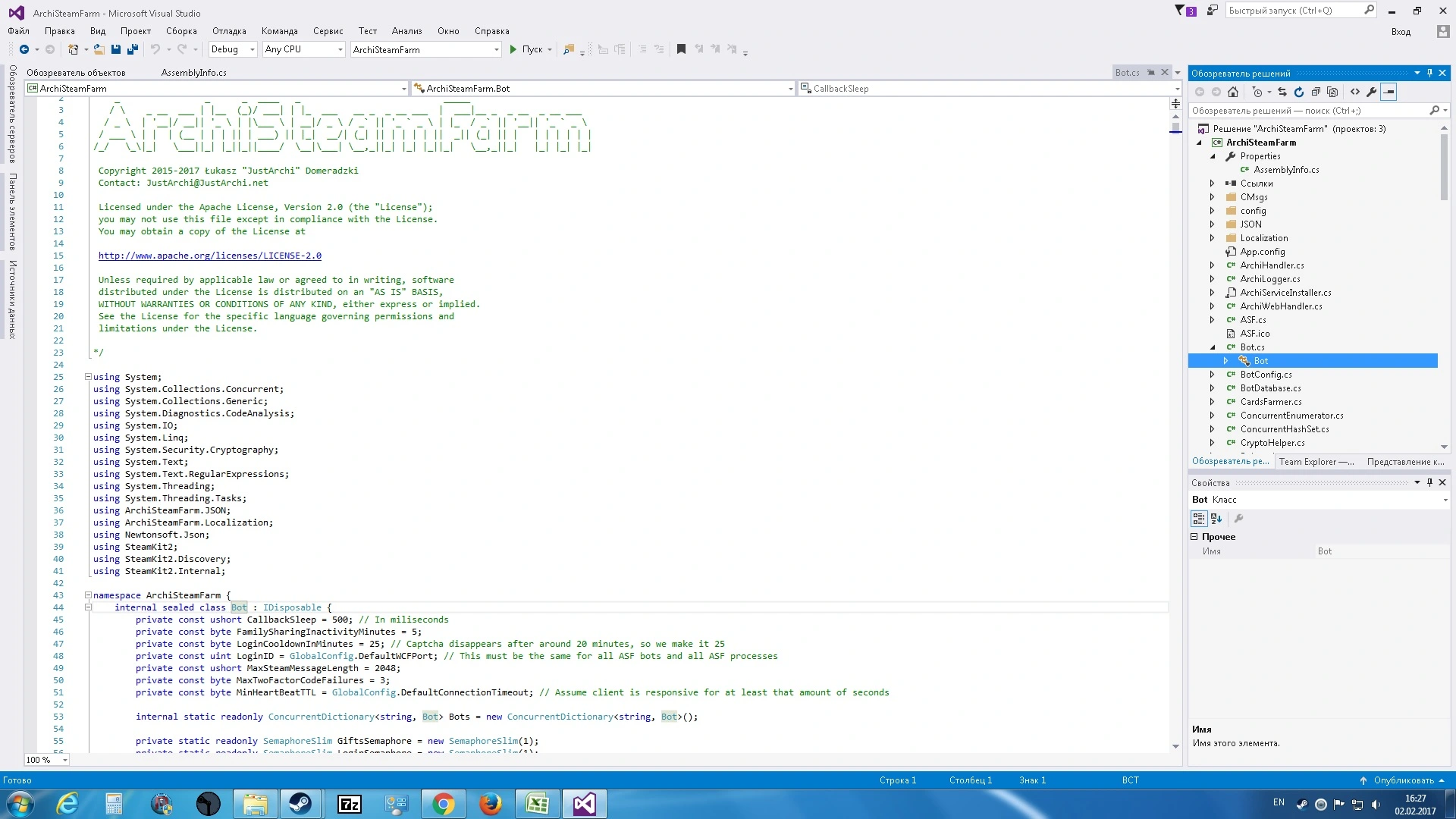The width and height of the screenshot is (1456, 819).
Task: Click the New Project toolbar icon
Action: [x=73, y=49]
